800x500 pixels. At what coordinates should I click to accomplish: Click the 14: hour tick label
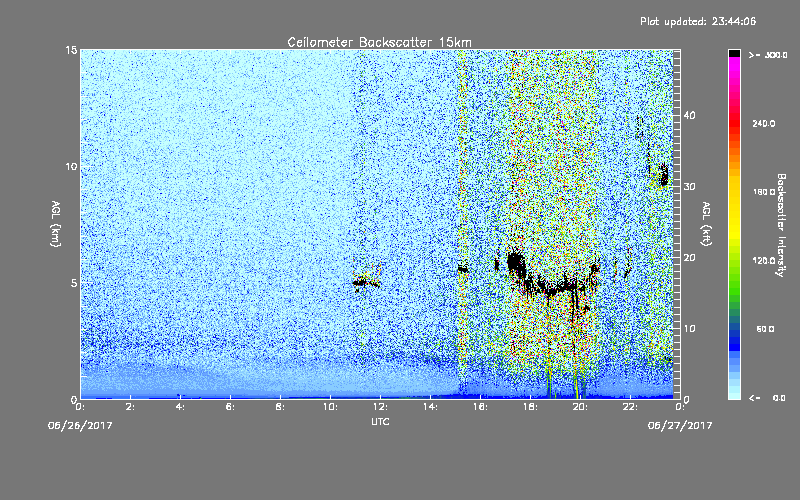(430, 407)
